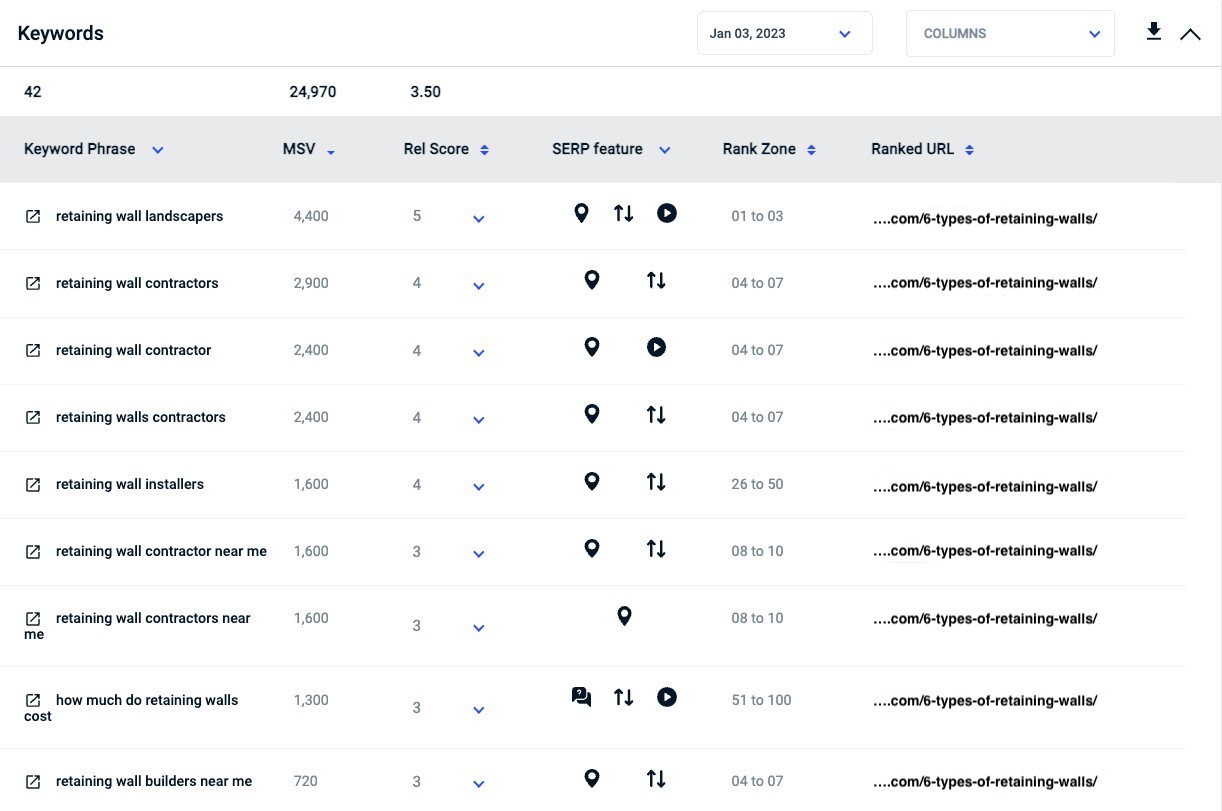This screenshot has height=811, width=1222.
Task: Click video icon in retaining wall landscapers row
Action: (667, 213)
